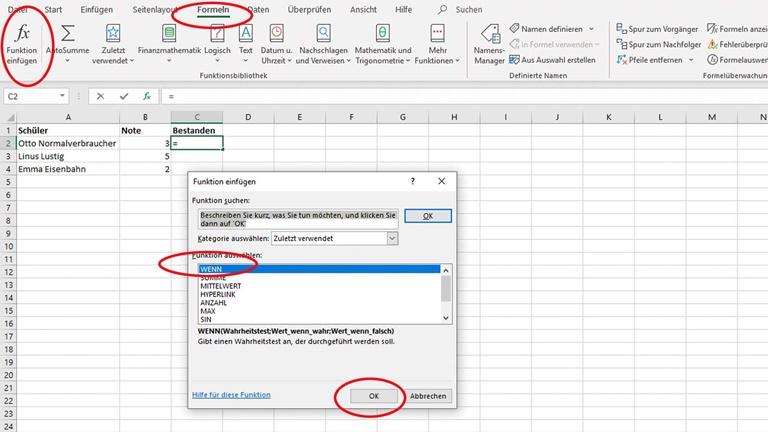
Task: Expand the In Formel verwenden dropdown
Action: pos(597,45)
